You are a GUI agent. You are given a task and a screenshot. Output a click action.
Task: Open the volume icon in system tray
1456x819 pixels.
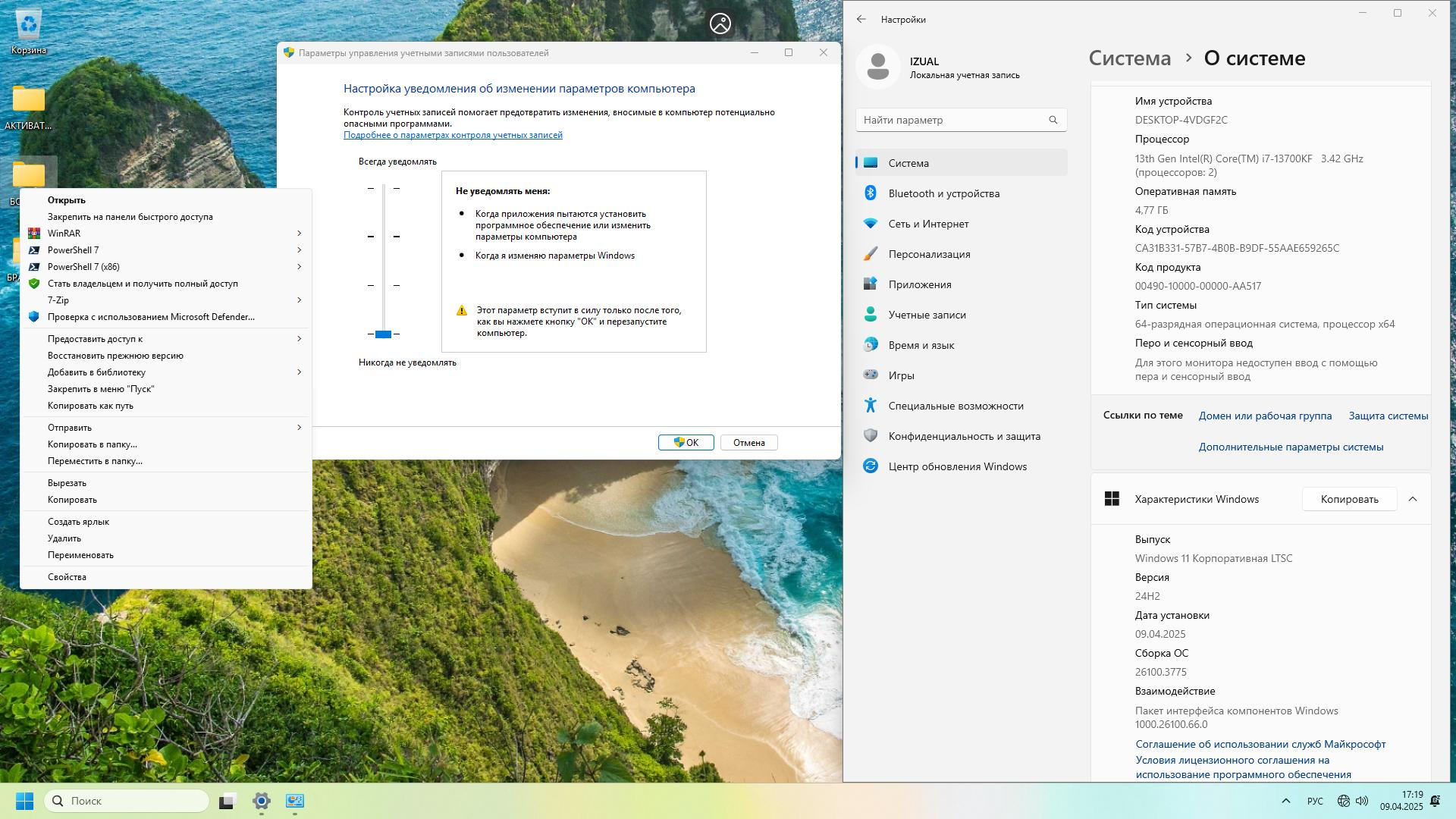(x=1362, y=801)
